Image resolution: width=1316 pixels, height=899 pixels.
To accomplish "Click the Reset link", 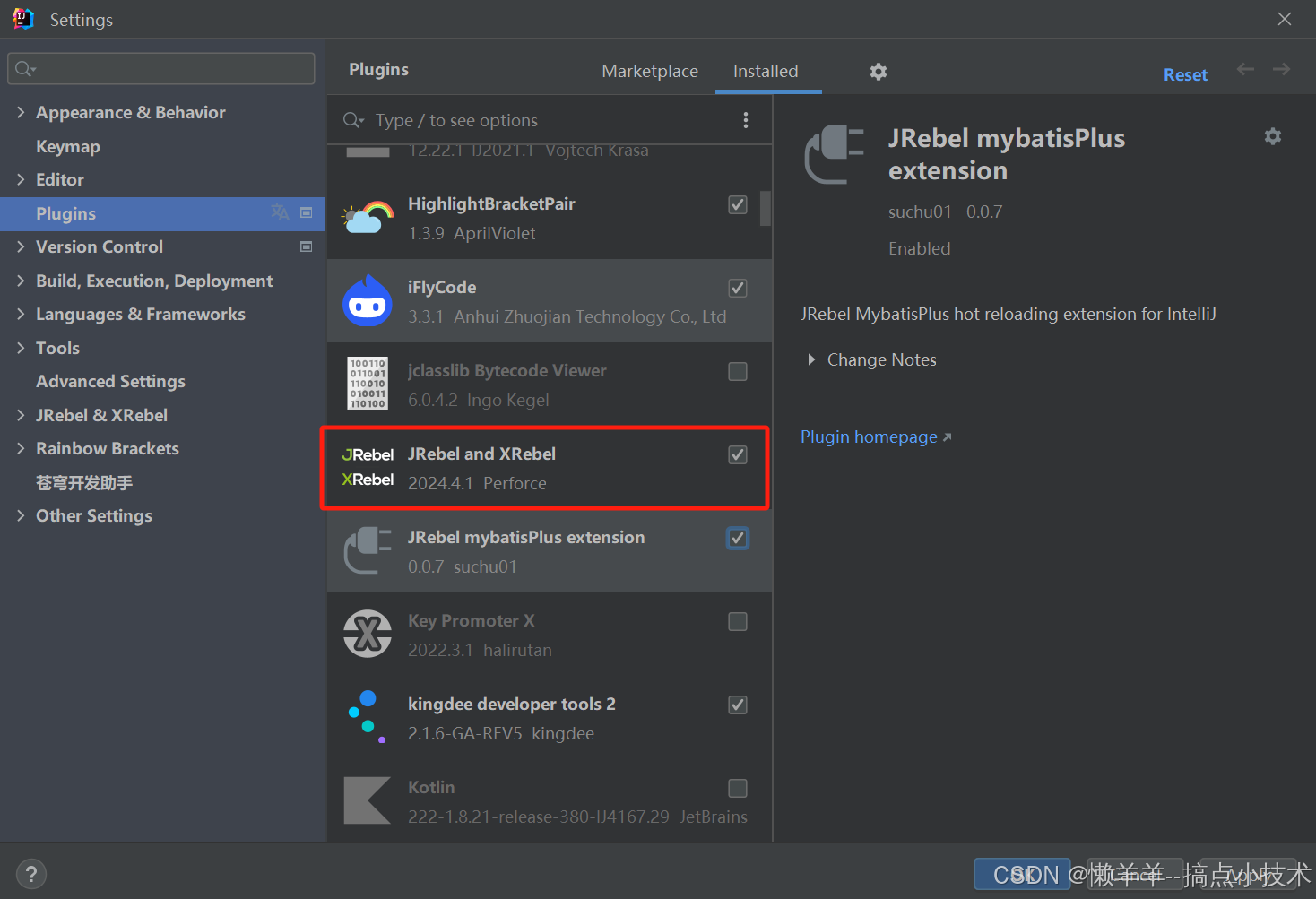I will pyautogui.click(x=1185, y=74).
